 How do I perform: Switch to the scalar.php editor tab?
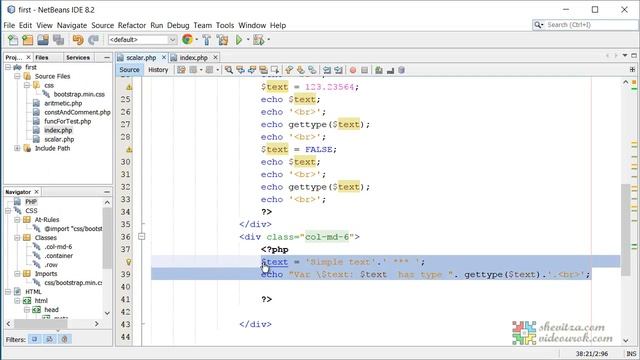pyautogui.click(x=141, y=58)
